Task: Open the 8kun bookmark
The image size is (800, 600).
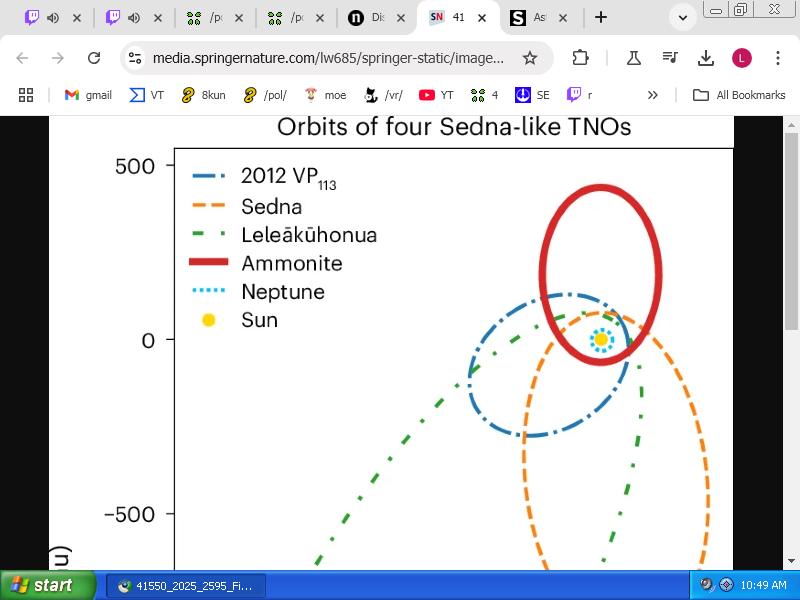Action: tap(203, 95)
